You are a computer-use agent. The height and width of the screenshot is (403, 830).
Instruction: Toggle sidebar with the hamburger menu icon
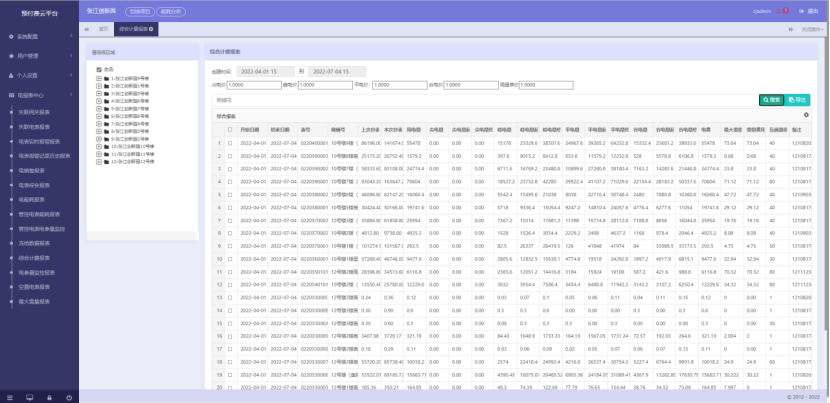[x=9, y=396]
